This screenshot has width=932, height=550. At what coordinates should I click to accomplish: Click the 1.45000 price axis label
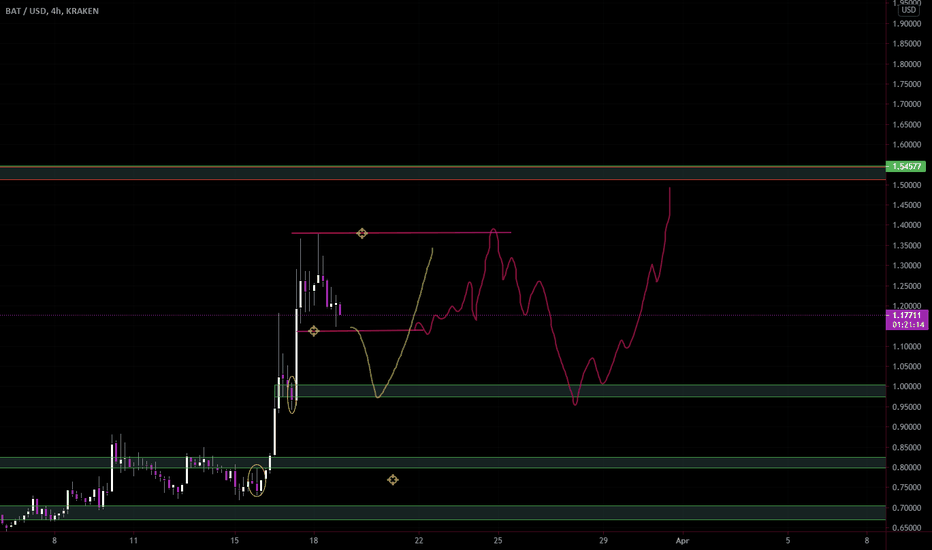point(906,205)
